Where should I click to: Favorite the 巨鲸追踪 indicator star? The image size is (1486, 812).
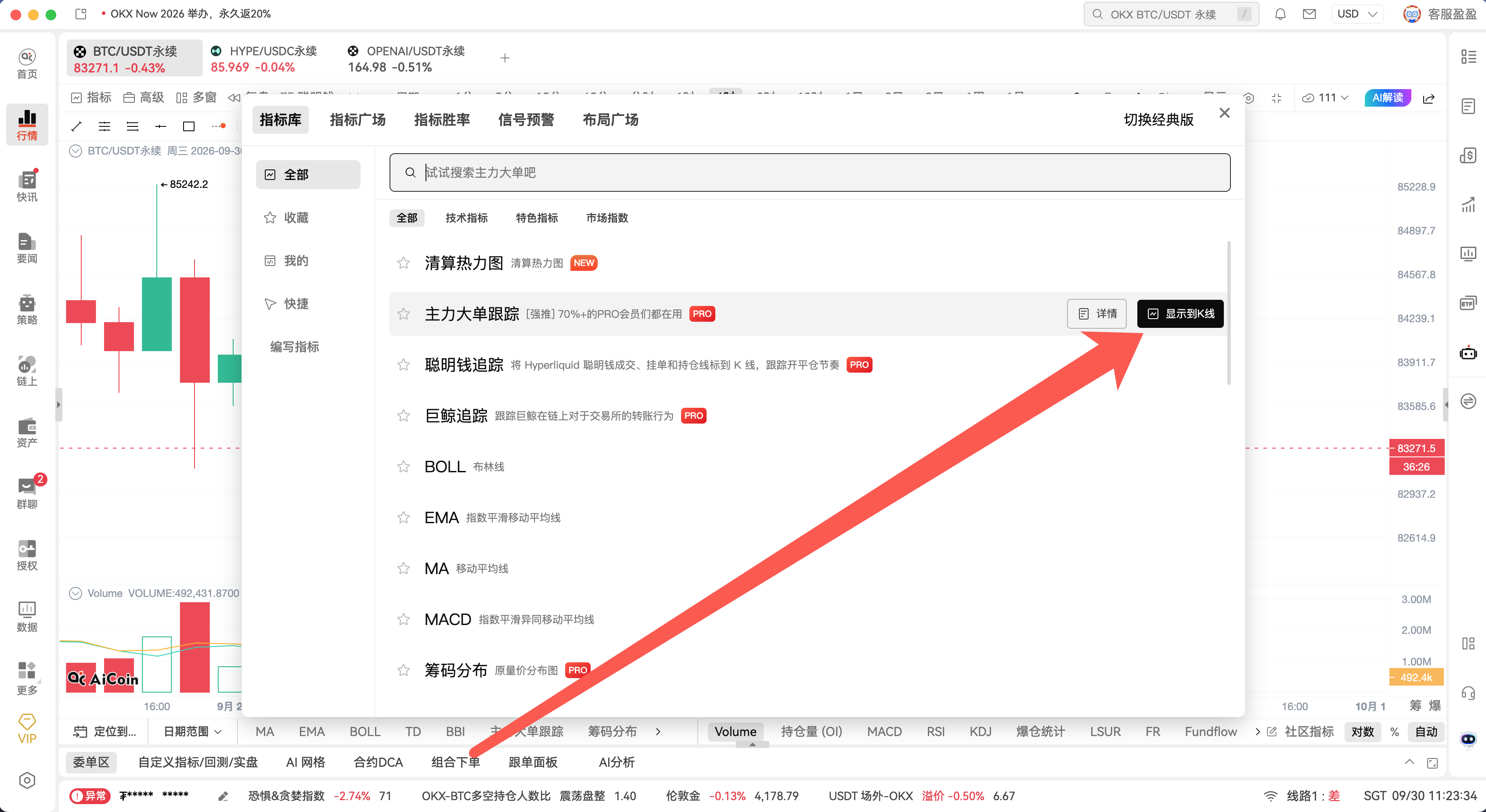pos(403,416)
